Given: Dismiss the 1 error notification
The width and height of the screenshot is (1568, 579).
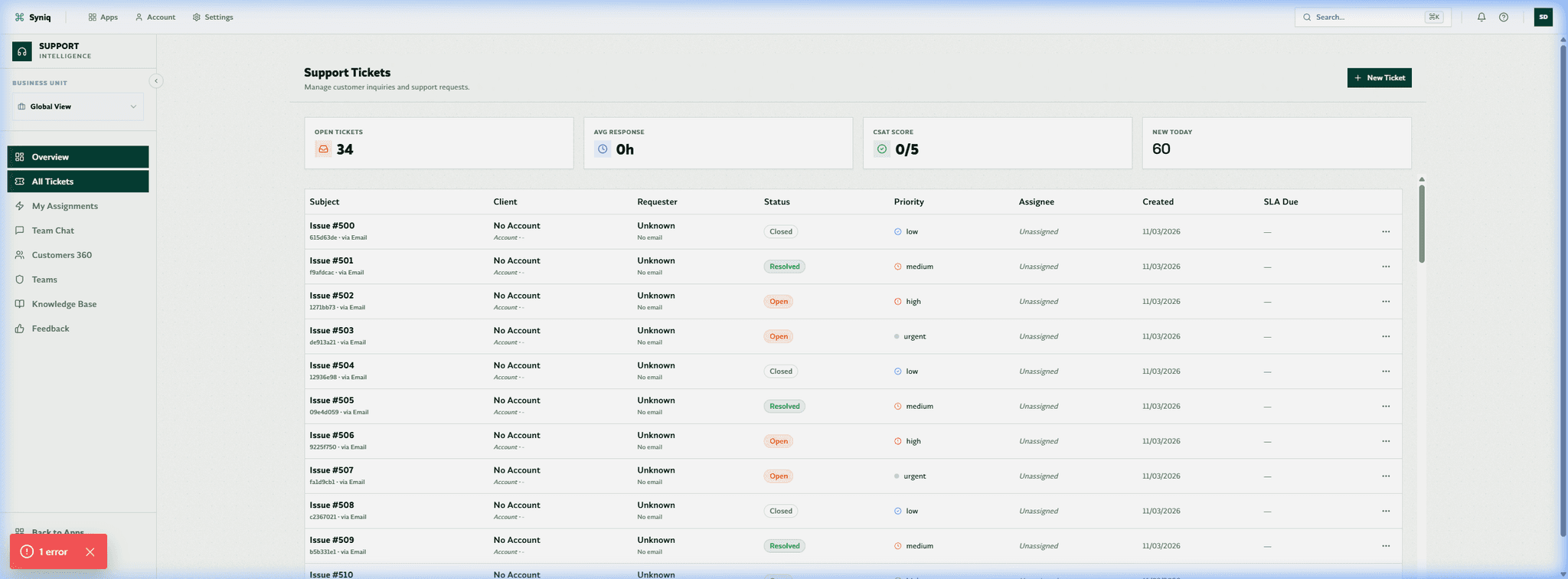Looking at the screenshot, I should [90, 551].
